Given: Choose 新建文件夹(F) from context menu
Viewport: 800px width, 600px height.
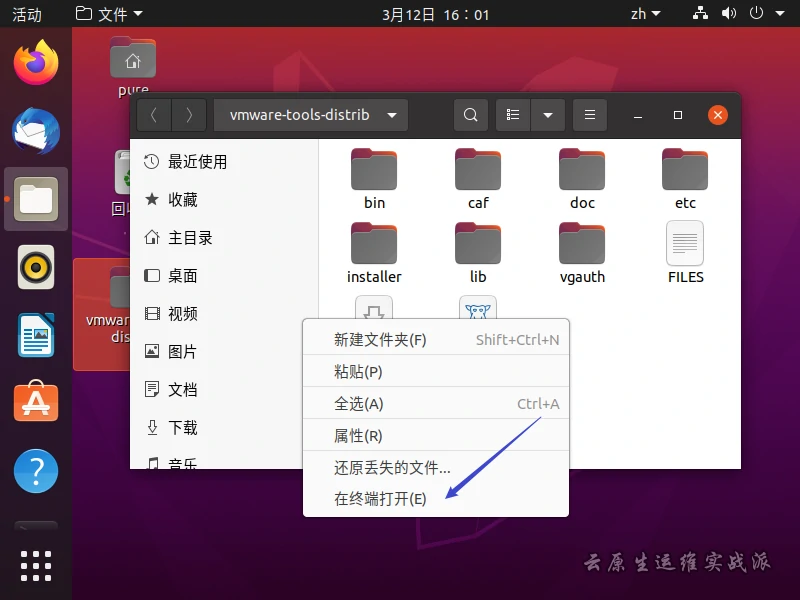Looking at the screenshot, I should point(436,339).
